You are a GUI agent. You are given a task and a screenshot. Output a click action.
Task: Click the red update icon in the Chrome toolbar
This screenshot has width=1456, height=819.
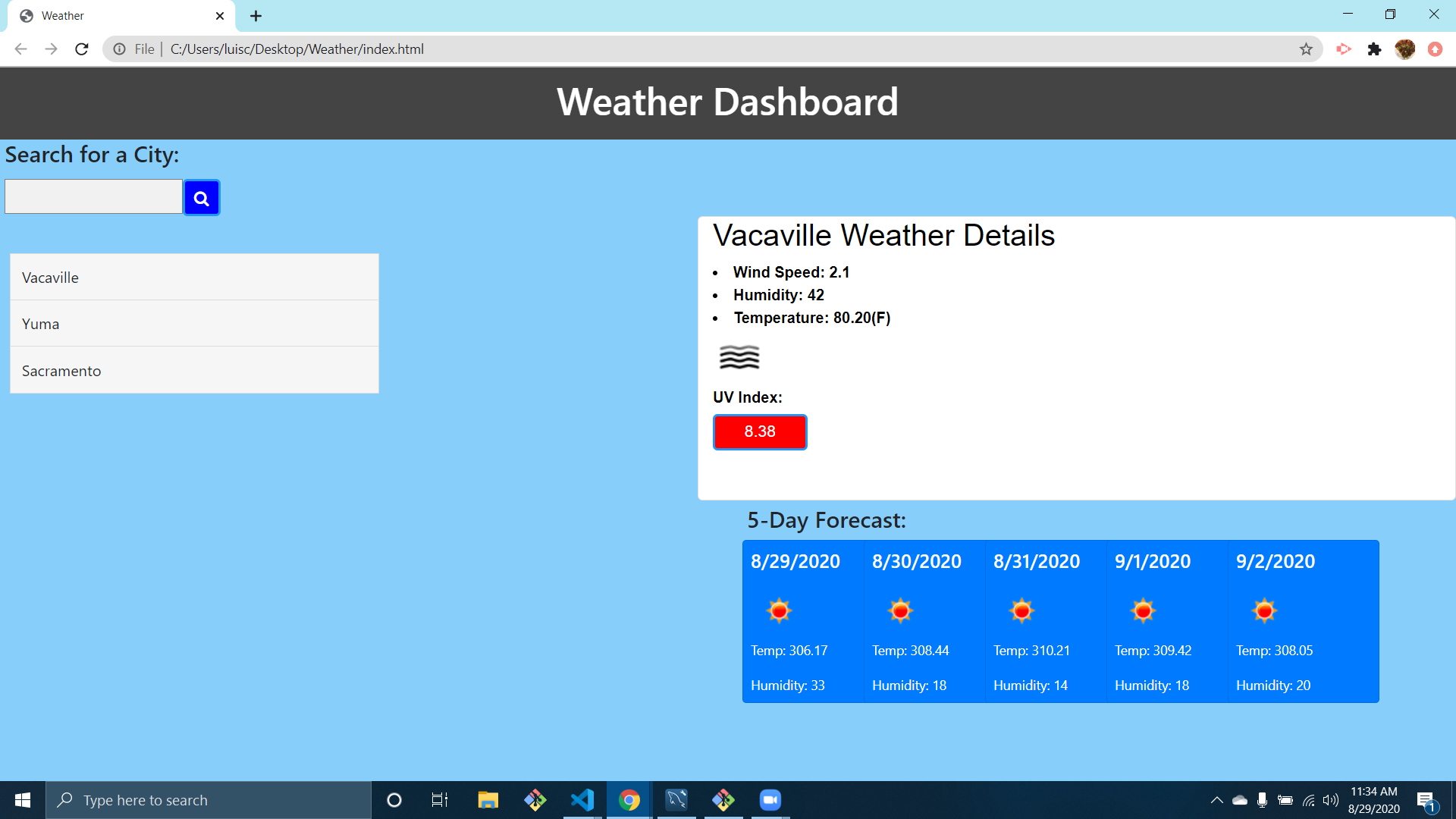point(1435,49)
